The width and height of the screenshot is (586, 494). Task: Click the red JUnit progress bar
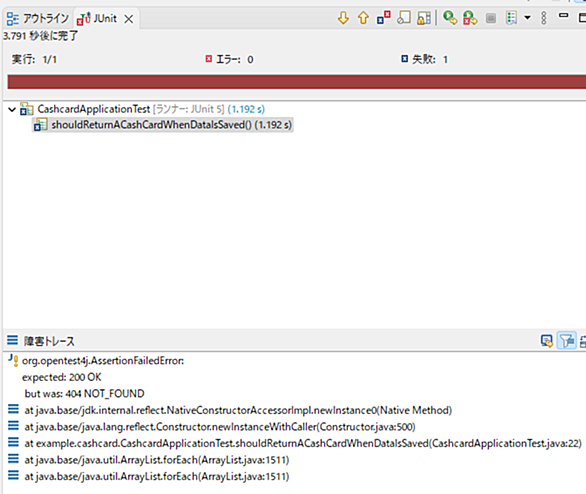point(297,81)
